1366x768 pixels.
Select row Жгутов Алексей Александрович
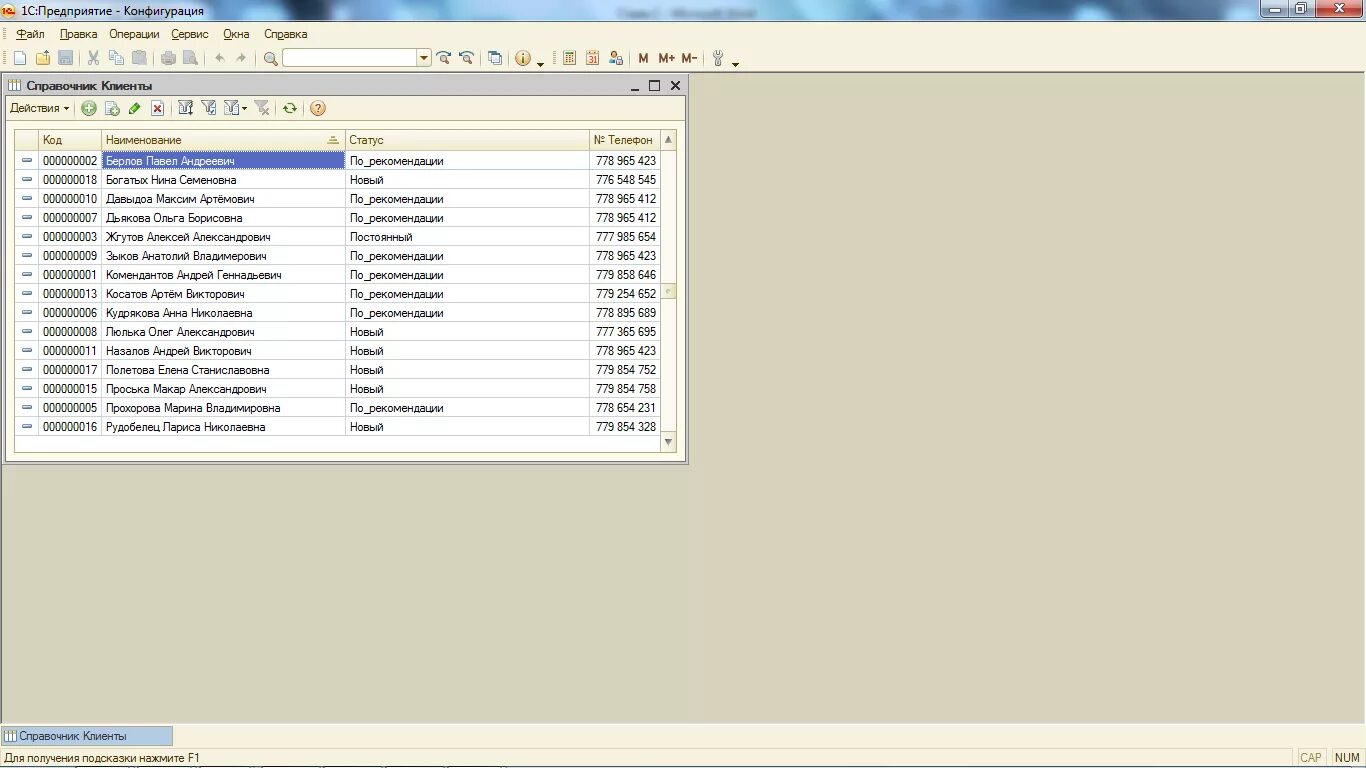pos(337,237)
